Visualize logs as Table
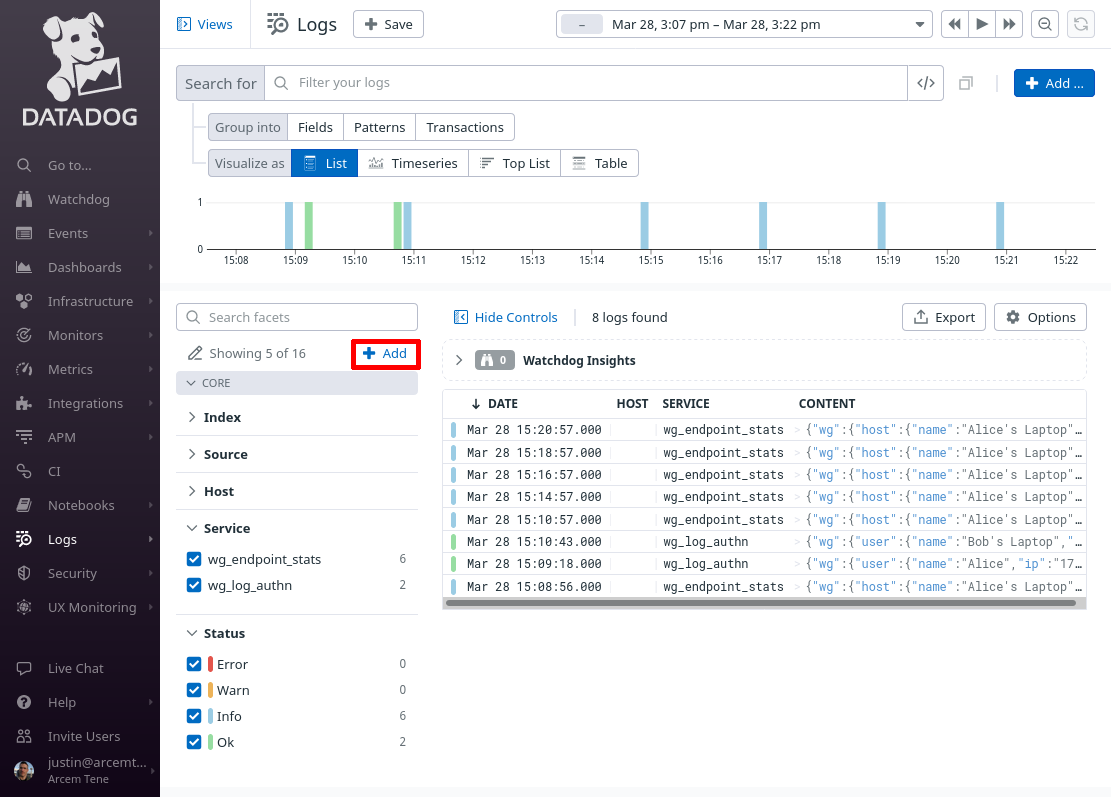The image size is (1111, 797). point(599,164)
